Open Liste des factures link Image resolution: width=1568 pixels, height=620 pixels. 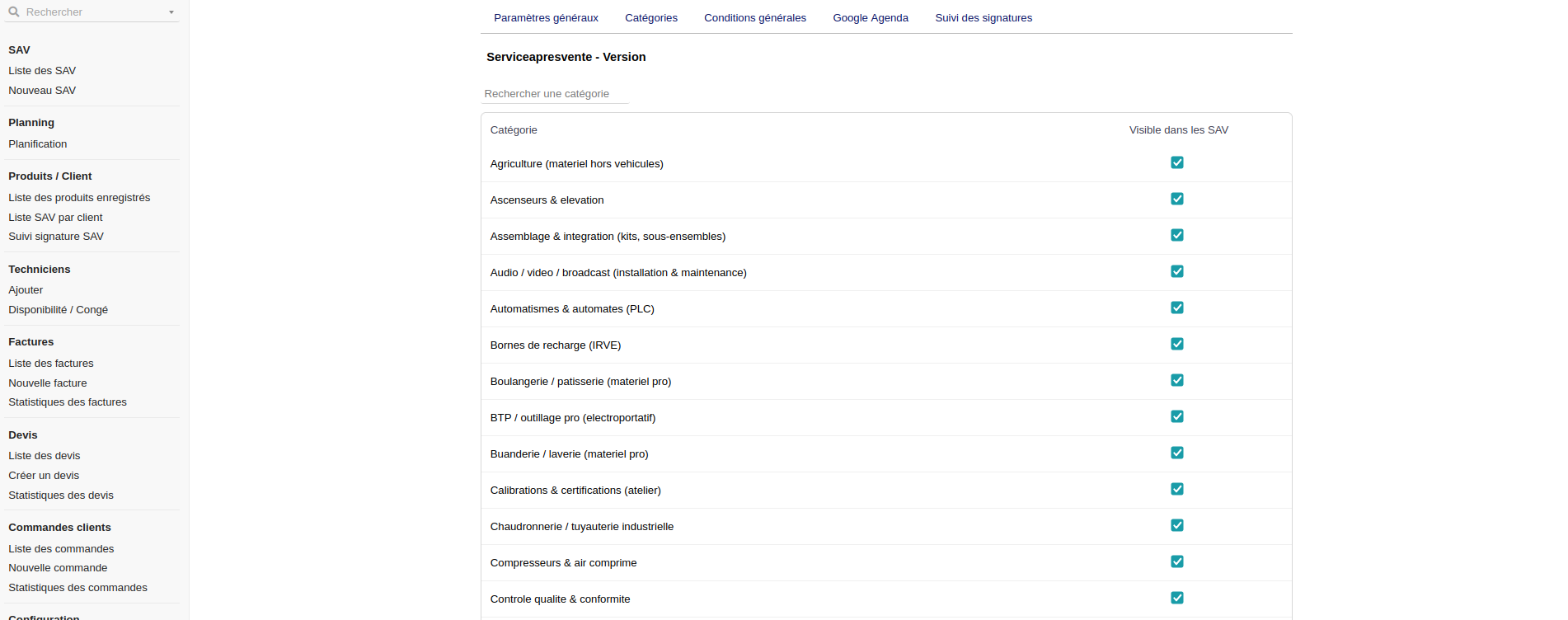coord(51,364)
